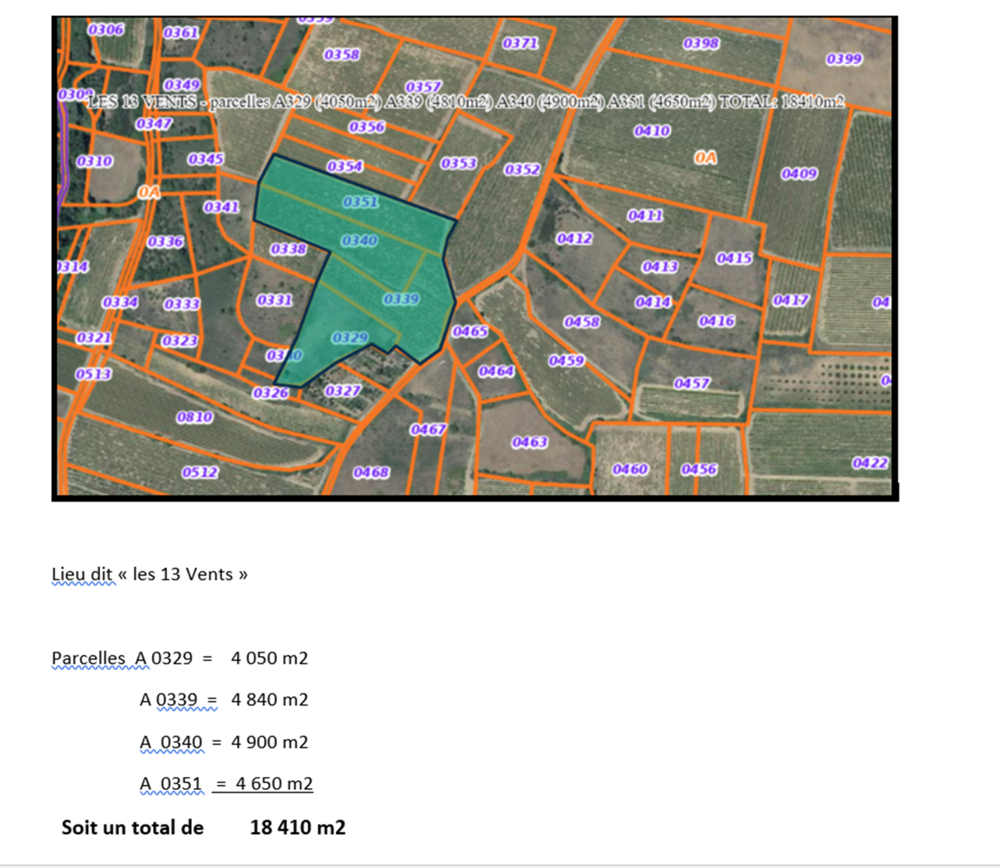This screenshot has width=1000, height=868.
Task: Click the 'Parcelles A 0329 = 4 050 m2' line
Action: click(180, 658)
